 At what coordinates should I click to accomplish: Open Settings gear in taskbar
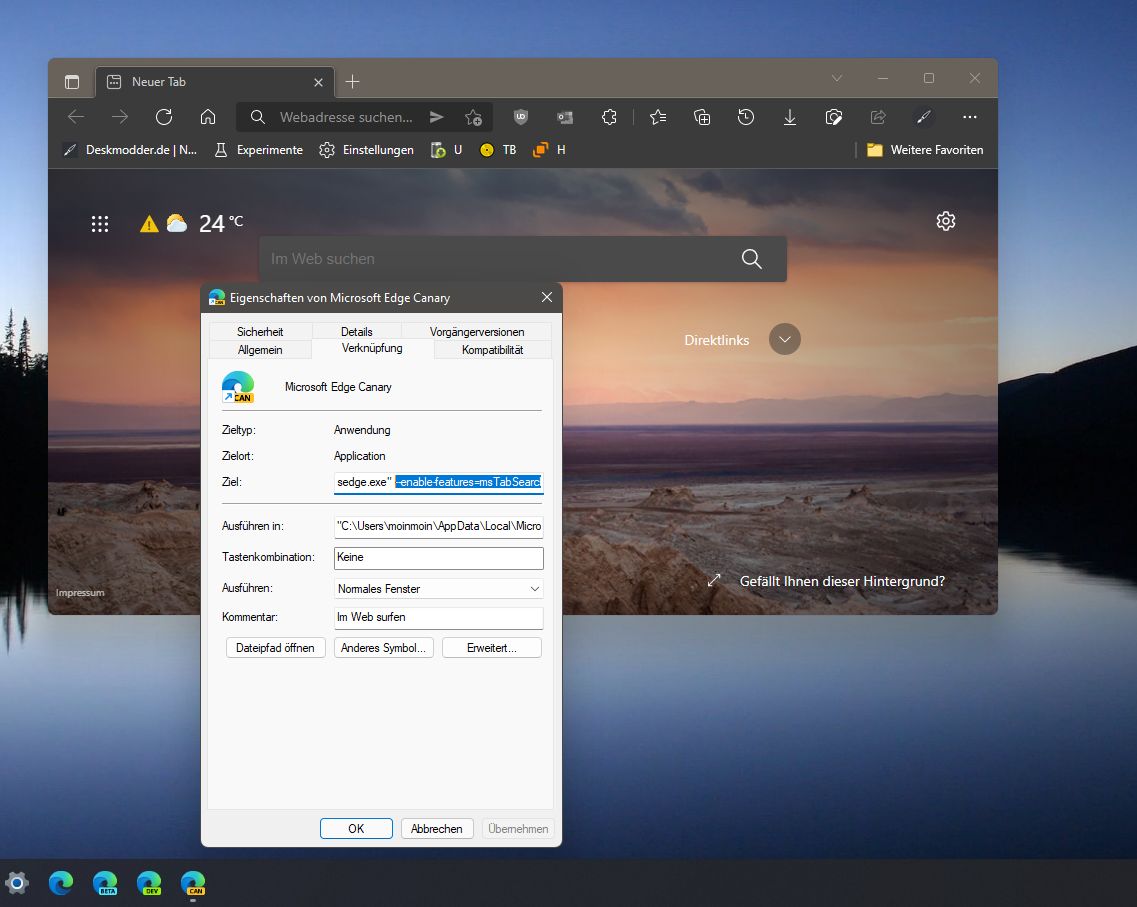17,883
